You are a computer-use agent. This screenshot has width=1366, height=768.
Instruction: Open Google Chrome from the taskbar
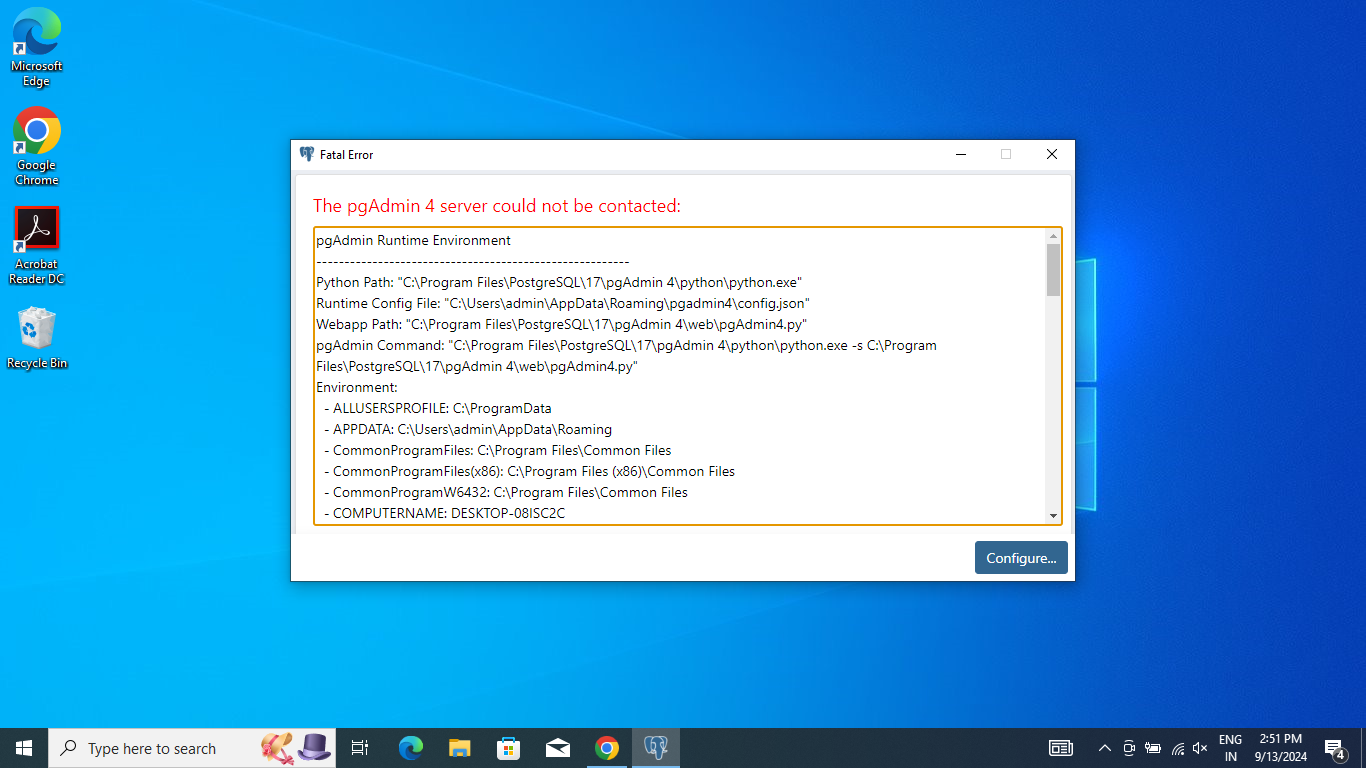(x=607, y=748)
